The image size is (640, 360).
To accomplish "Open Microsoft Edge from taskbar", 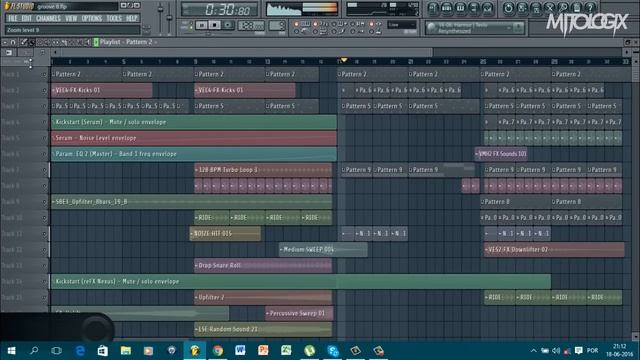I will 80,351.
